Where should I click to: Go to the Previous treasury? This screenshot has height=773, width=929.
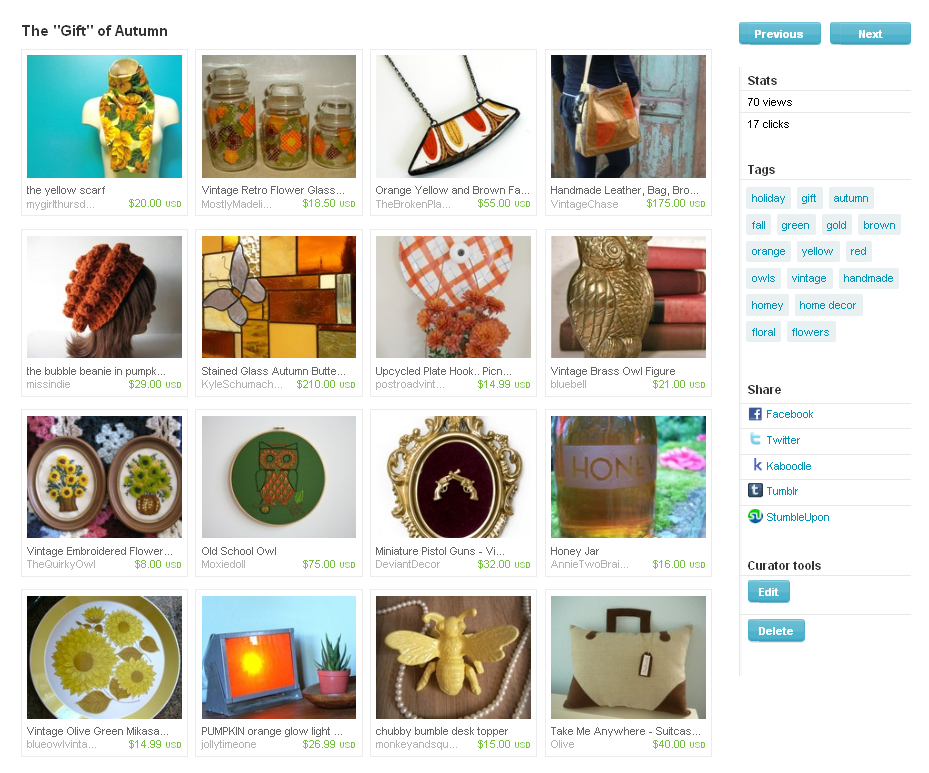[779, 34]
